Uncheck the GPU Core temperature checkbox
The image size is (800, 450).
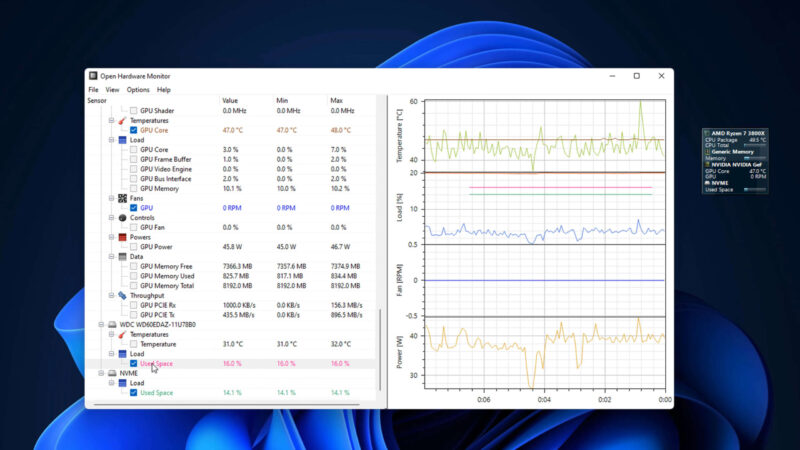(x=134, y=130)
